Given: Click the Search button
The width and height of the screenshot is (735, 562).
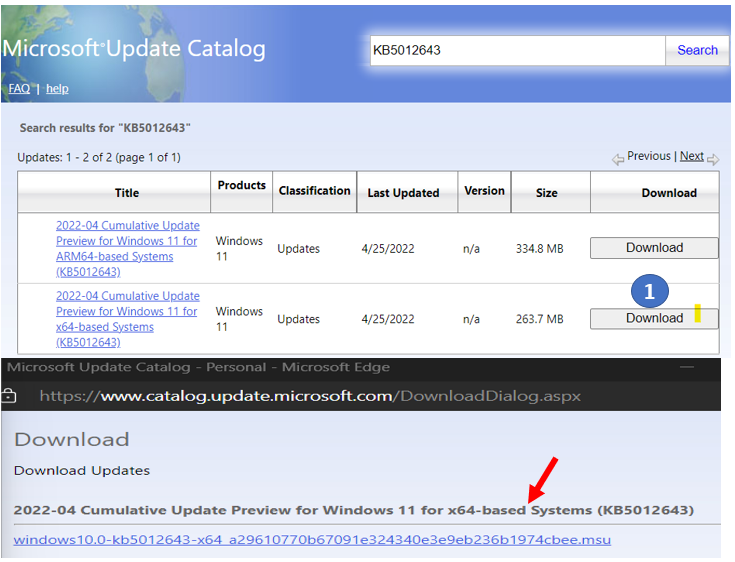Looking at the screenshot, I should [x=697, y=50].
